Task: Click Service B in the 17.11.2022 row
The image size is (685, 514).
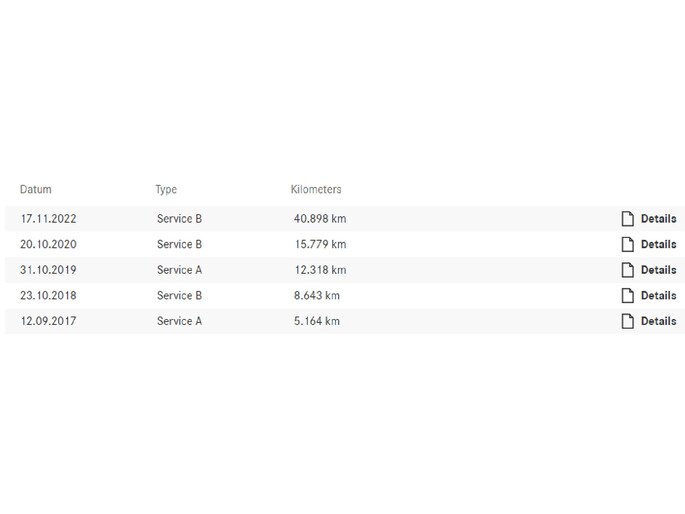Action: (x=180, y=219)
